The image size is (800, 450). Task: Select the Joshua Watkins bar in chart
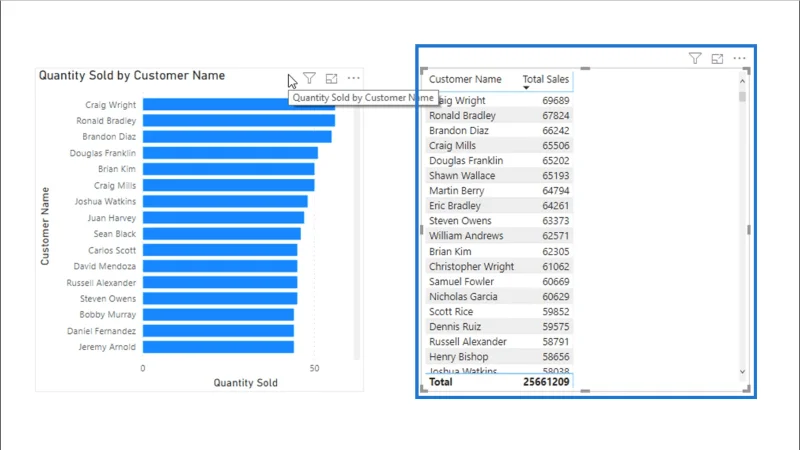(x=225, y=202)
